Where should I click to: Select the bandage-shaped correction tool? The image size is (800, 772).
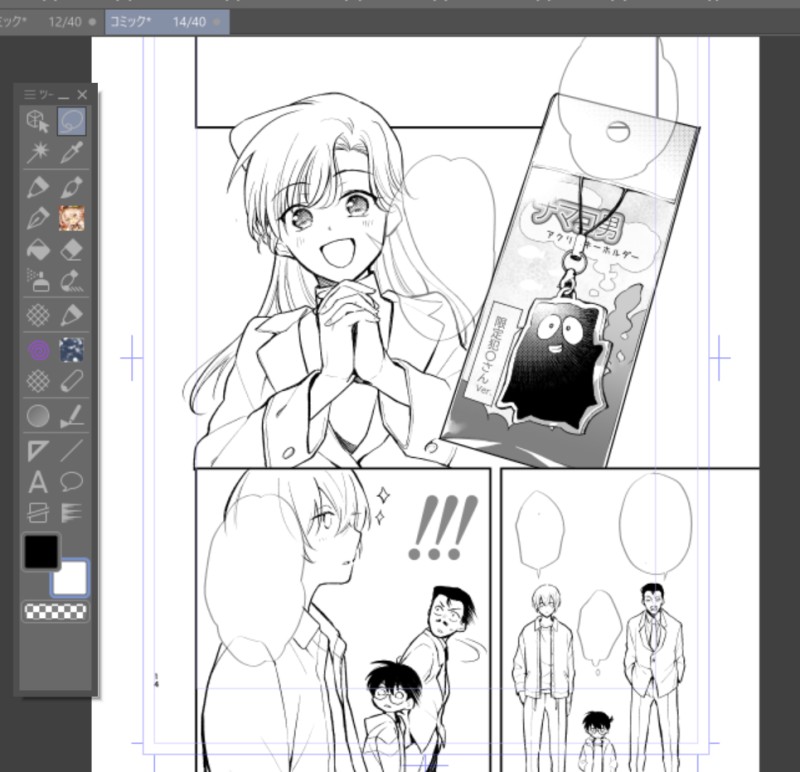click(x=71, y=381)
